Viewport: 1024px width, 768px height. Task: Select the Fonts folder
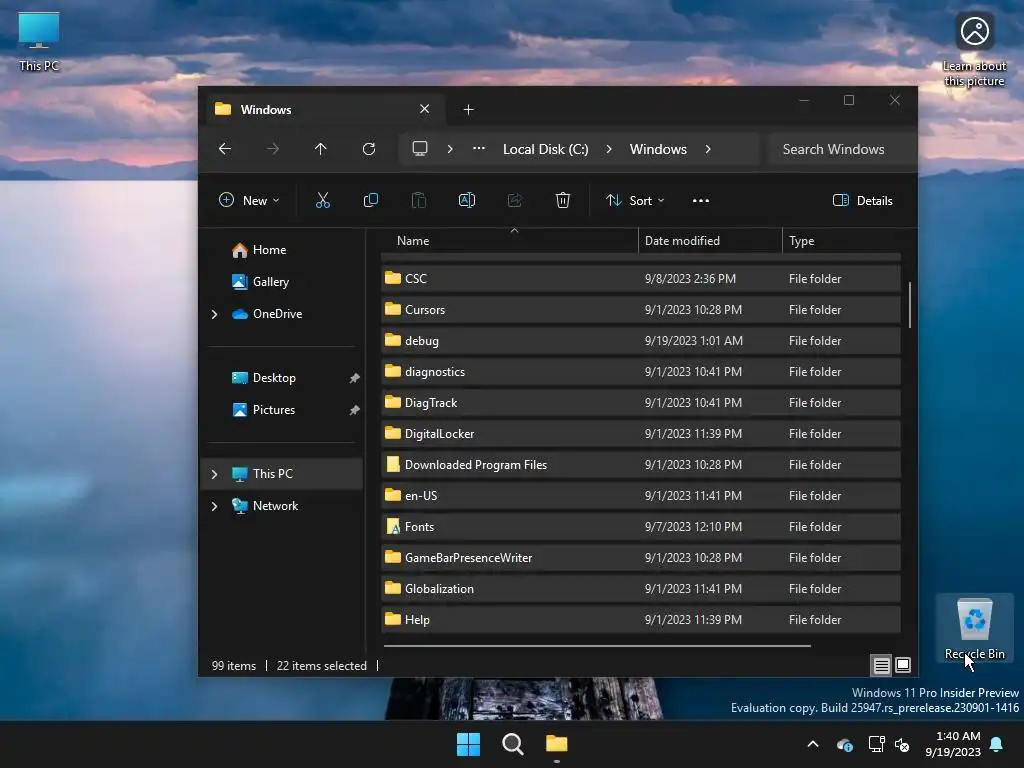641,527
